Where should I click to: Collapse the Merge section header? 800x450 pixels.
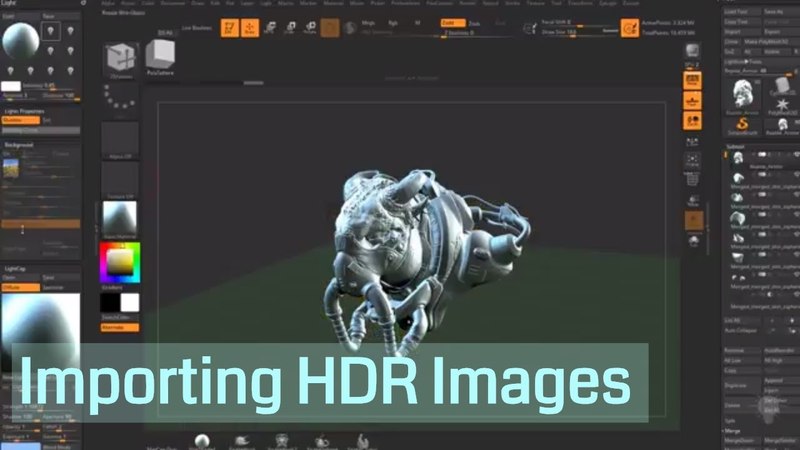point(732,431)
